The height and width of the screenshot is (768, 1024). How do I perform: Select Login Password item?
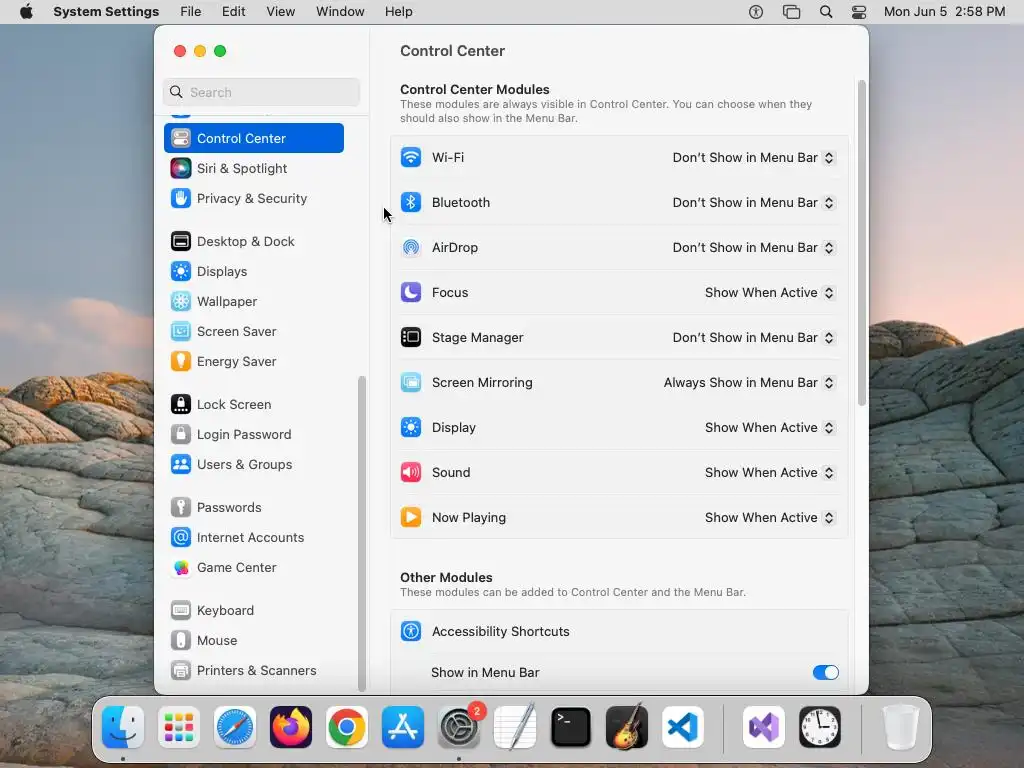point(253,435)
